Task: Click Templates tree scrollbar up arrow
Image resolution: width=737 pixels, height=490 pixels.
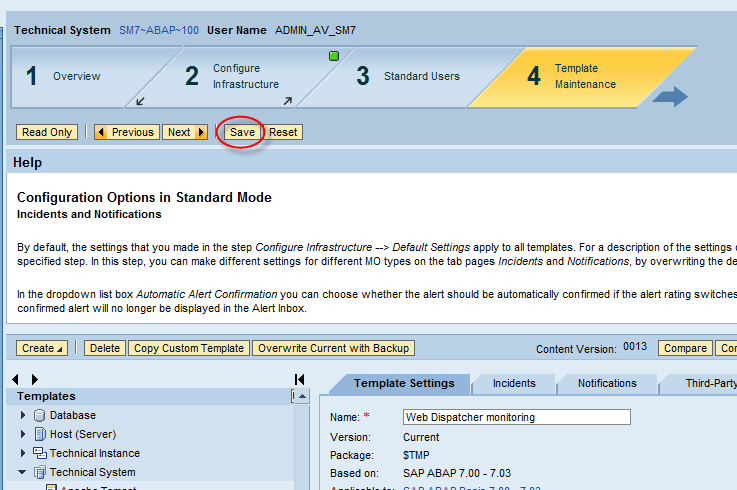Action: pyautogui.click(x=302, y=396)
